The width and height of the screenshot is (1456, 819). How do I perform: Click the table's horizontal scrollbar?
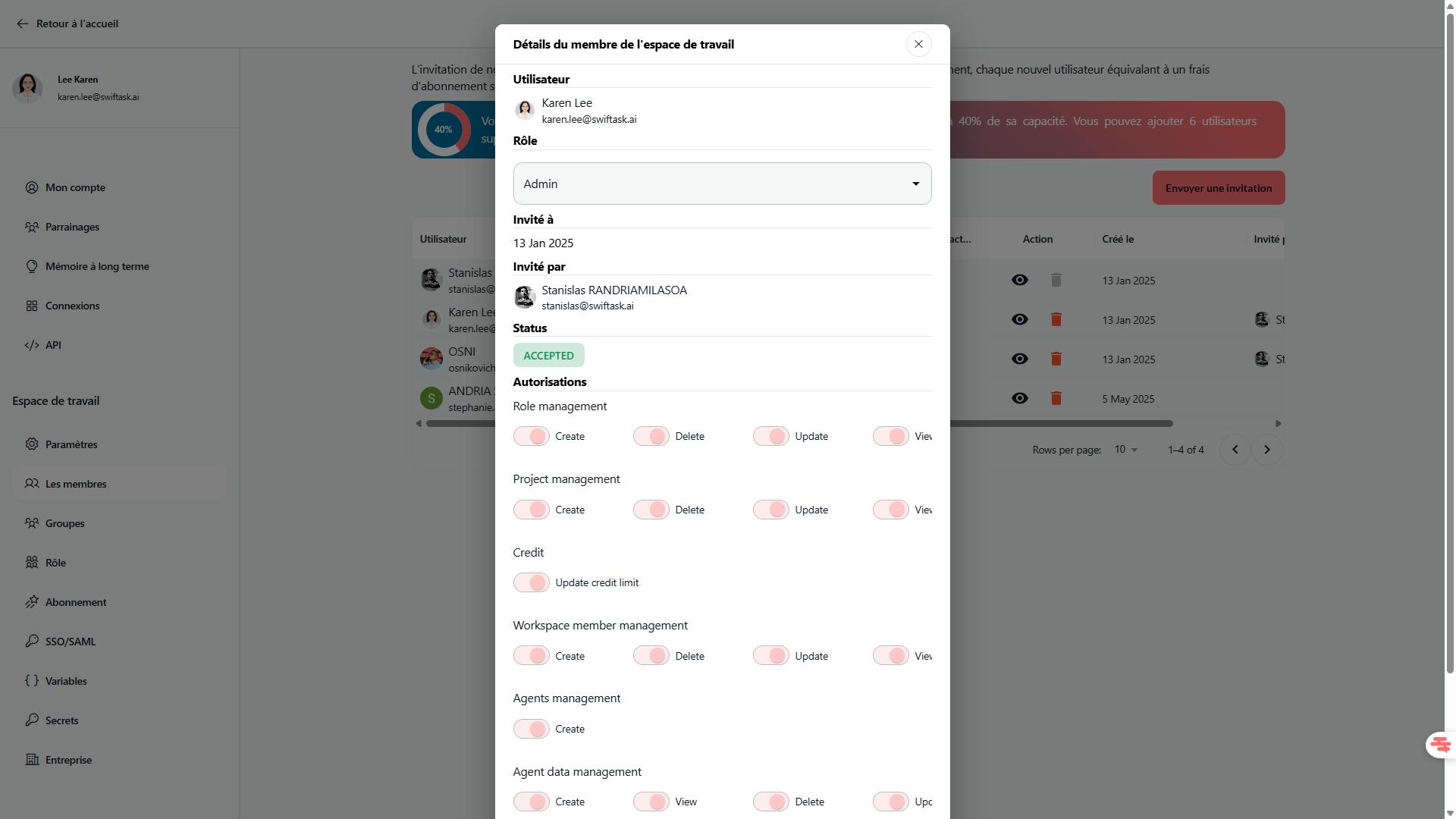pyautogui.click(x=1062, y=423)
